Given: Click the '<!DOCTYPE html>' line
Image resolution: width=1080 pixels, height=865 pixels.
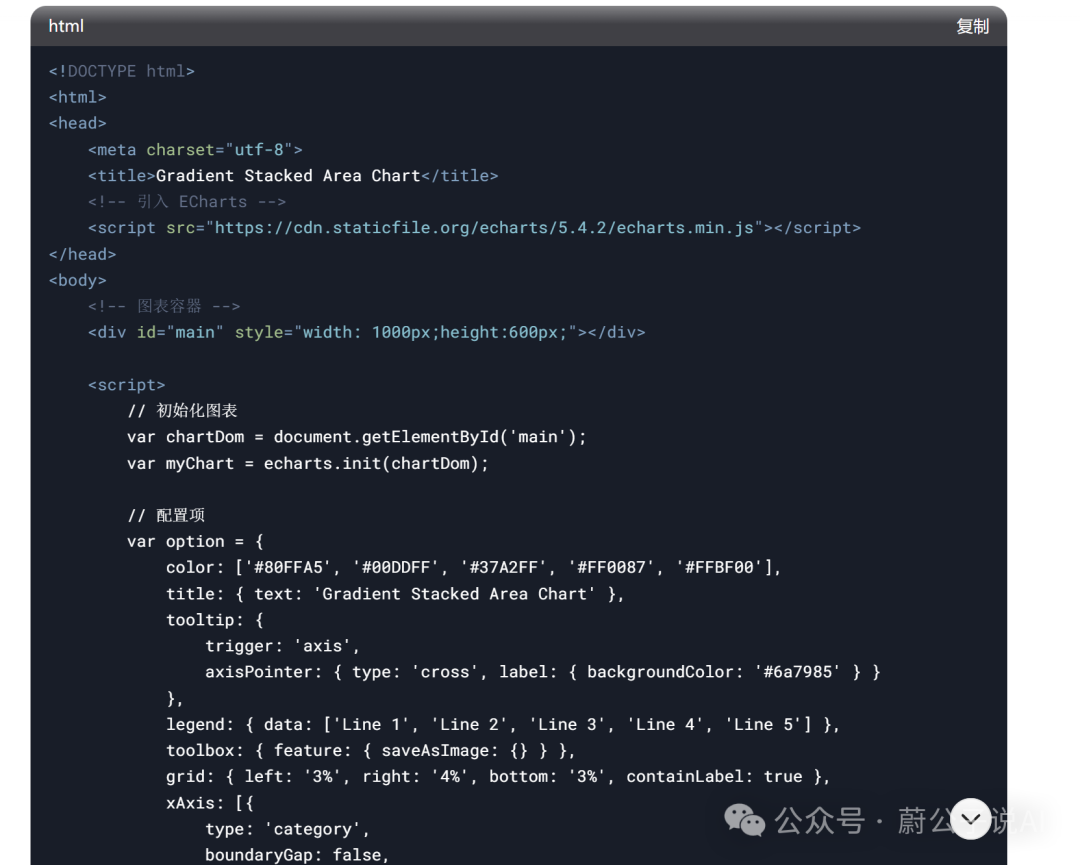Looking at the screenshot, I should pos(122,71).
